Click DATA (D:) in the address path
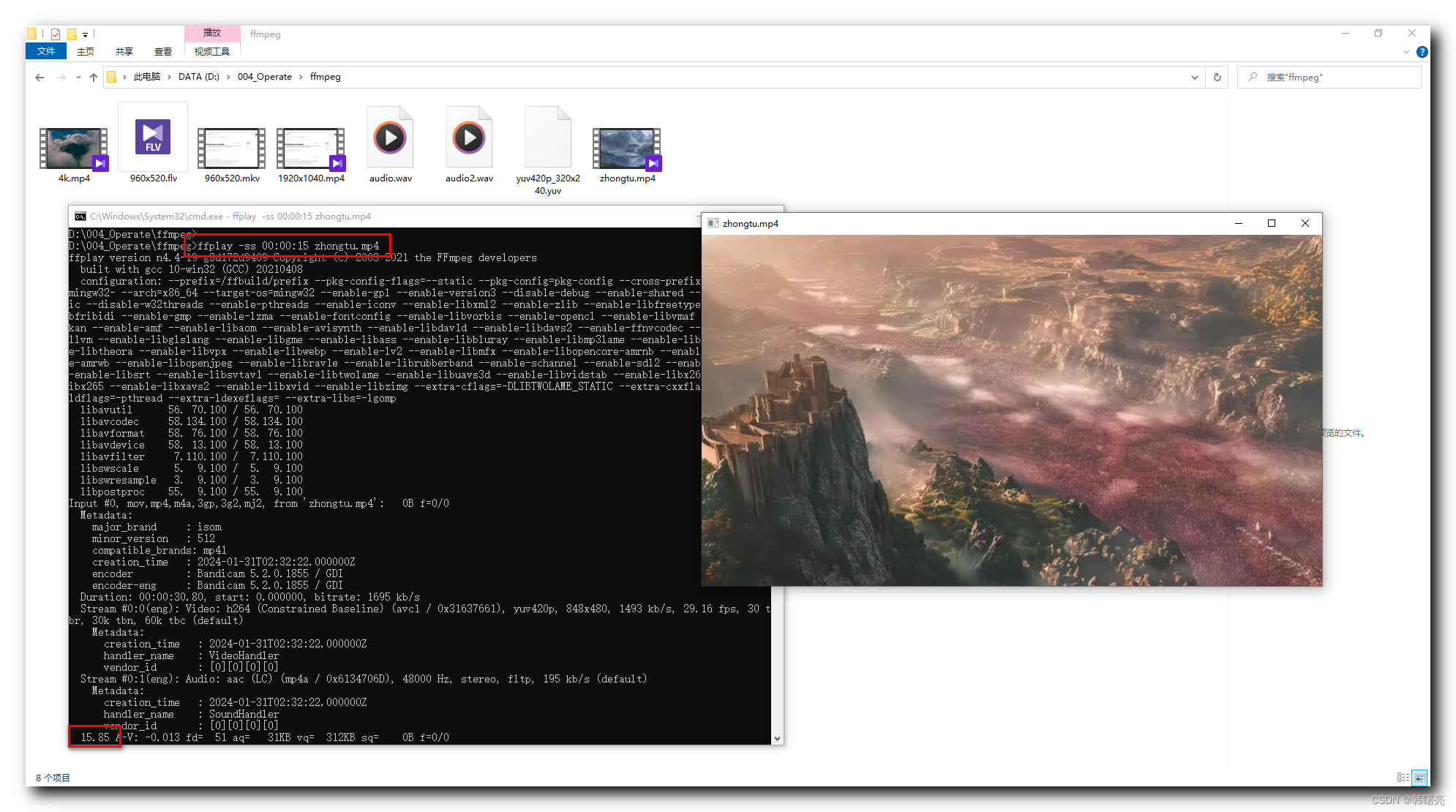Screen dimensions: 1456x812 [x=198, y=77]
